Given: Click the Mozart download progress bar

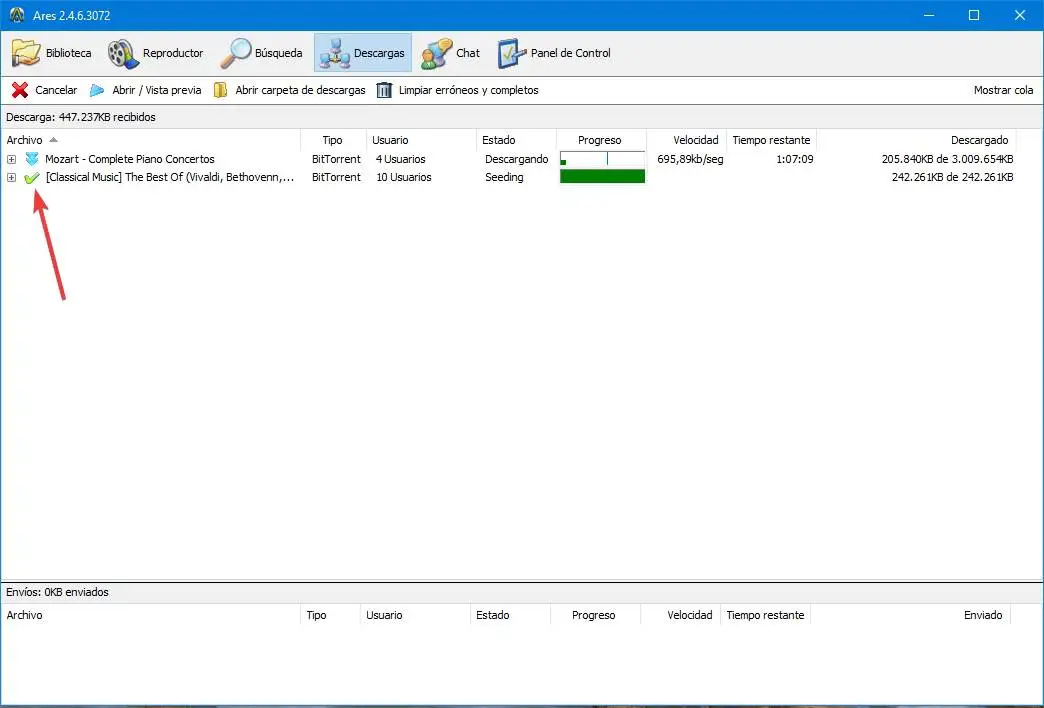Looking at the screenshot, I should point(603,159).
